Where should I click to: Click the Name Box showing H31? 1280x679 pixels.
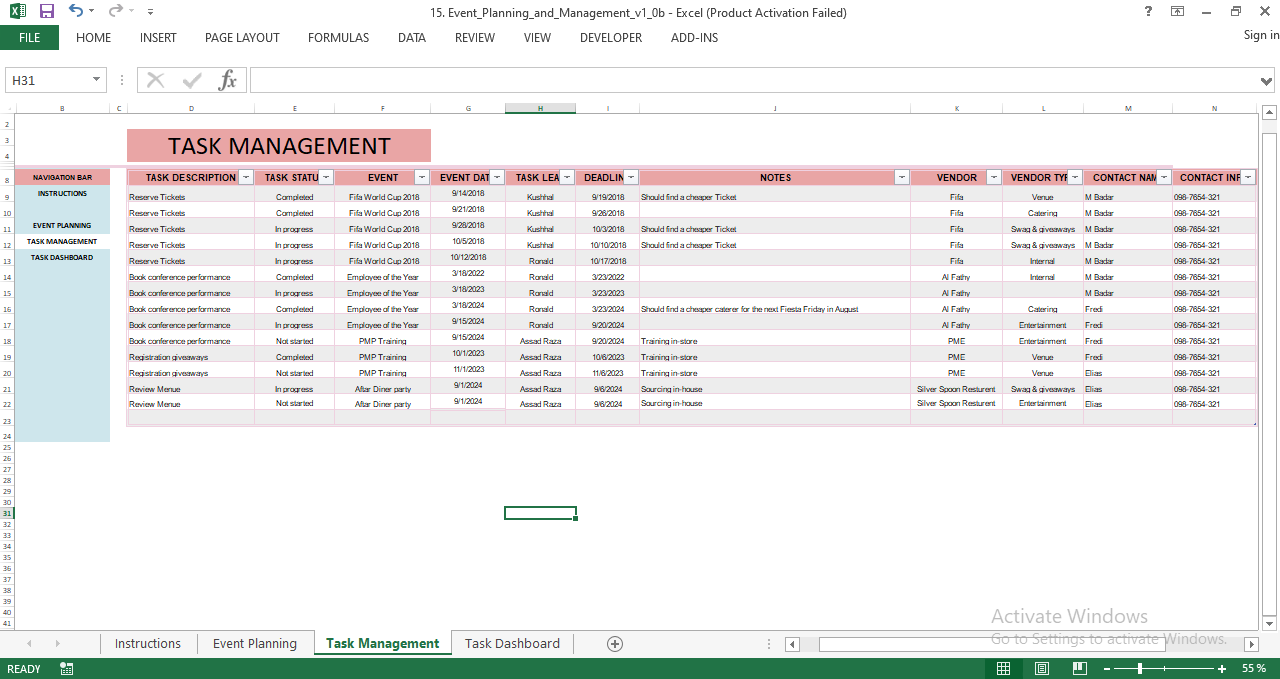point(48,80)
